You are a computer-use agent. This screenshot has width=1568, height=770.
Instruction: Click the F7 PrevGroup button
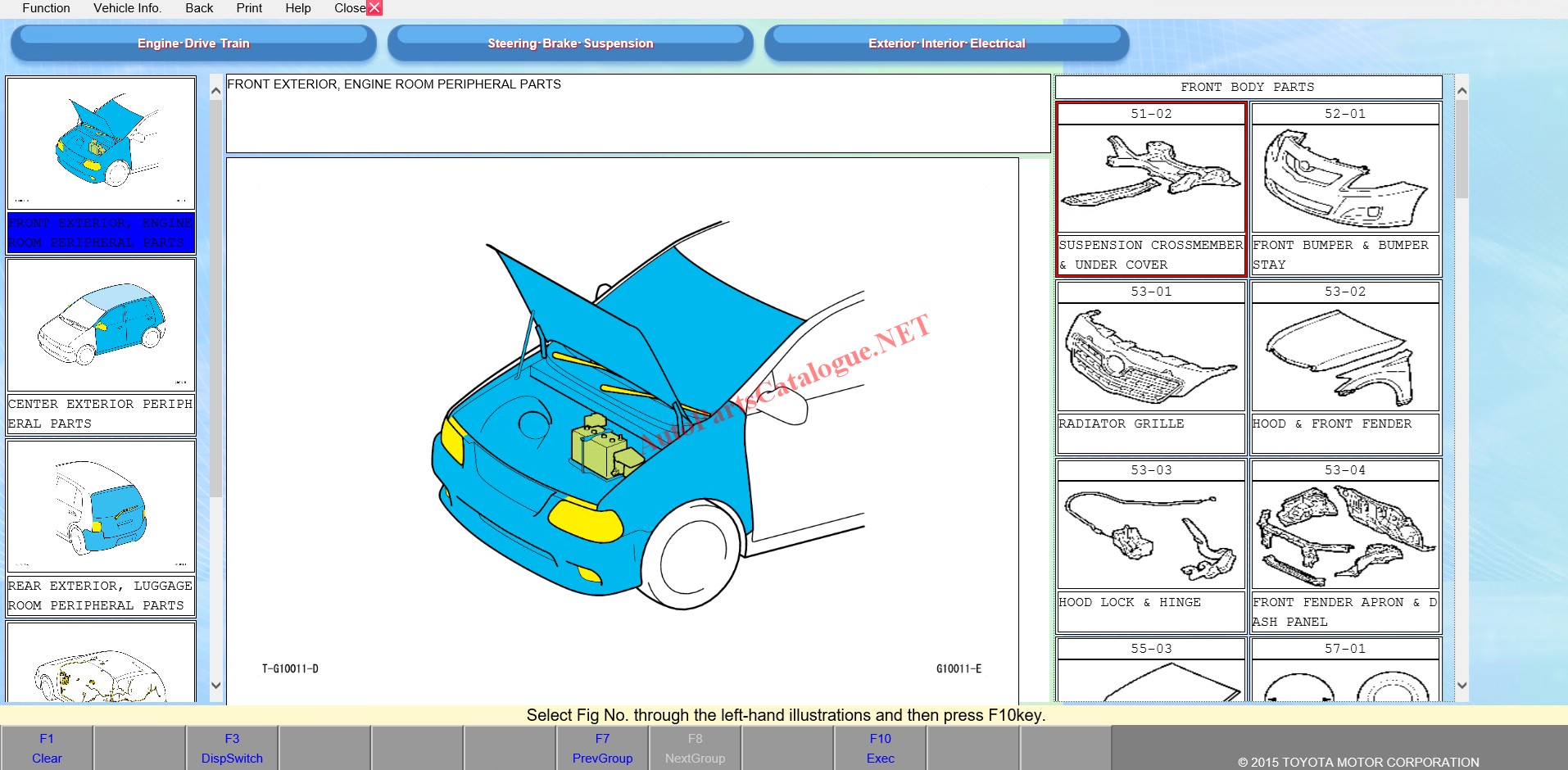click(x=602, y=748)
